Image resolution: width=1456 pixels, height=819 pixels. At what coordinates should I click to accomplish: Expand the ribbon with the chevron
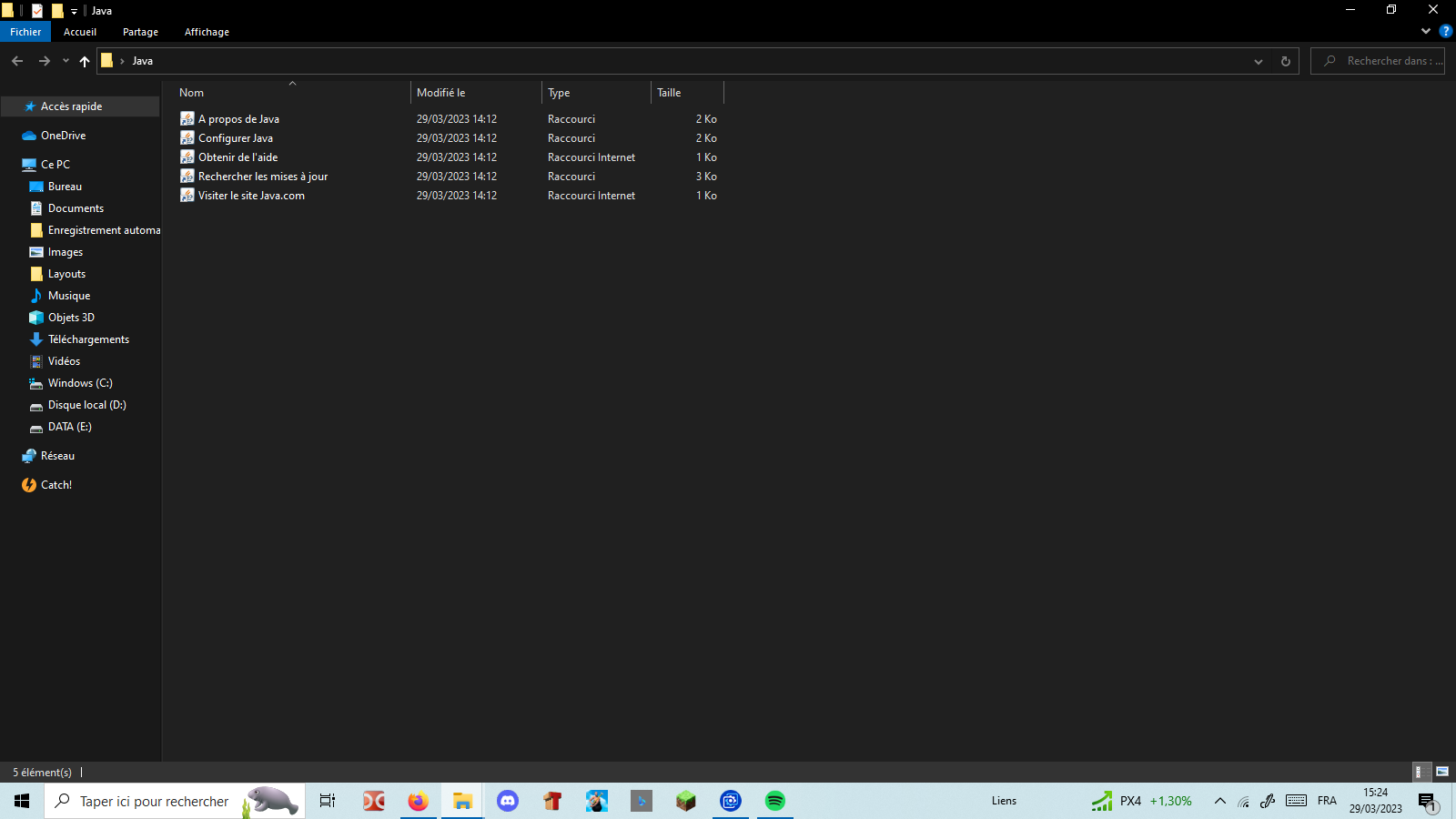coord(1426,31)
